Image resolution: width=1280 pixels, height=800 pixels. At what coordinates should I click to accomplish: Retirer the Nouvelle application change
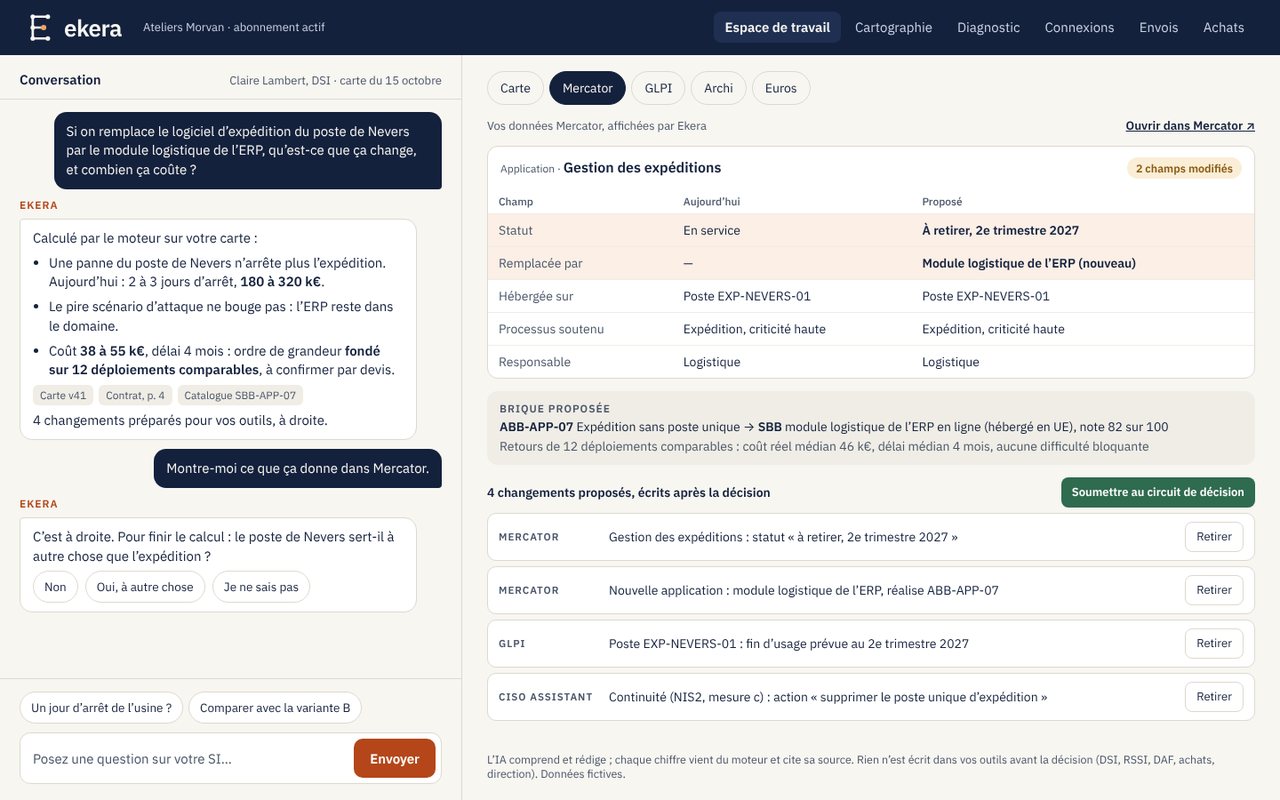tap(1214, 590)
